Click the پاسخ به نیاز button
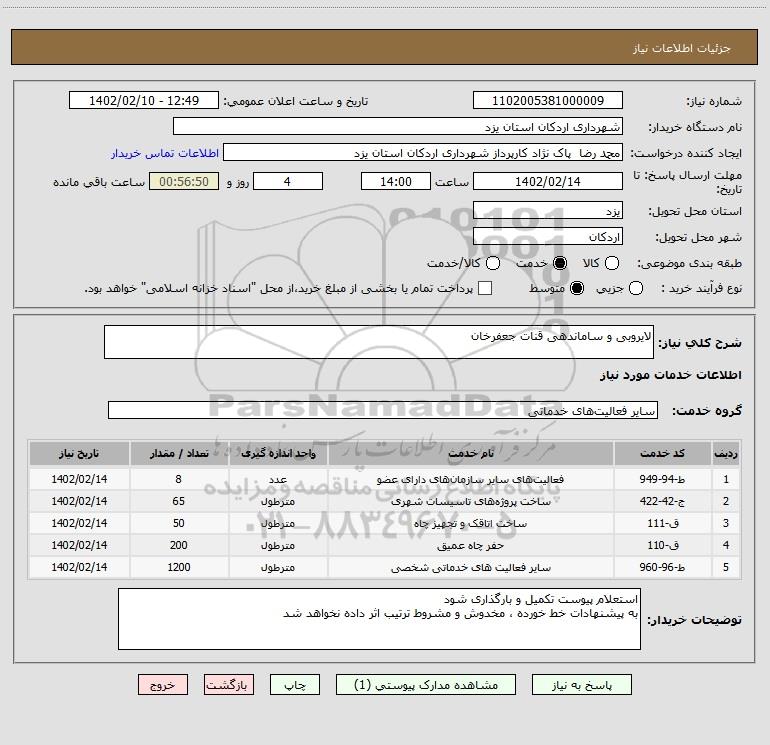The width and height of the screenshot is (770, 745). point(582,685)
